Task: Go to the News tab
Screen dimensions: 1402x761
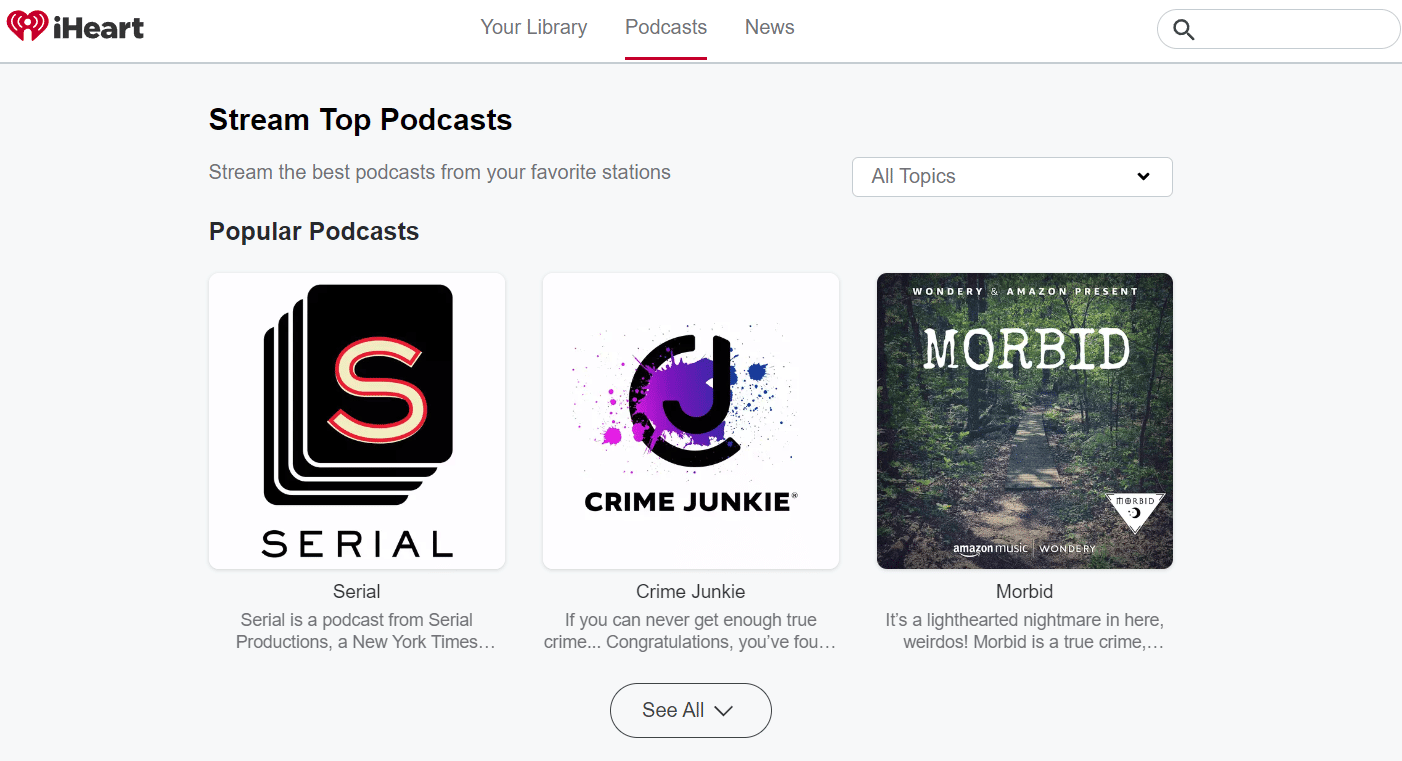Action: click(770, 28)
